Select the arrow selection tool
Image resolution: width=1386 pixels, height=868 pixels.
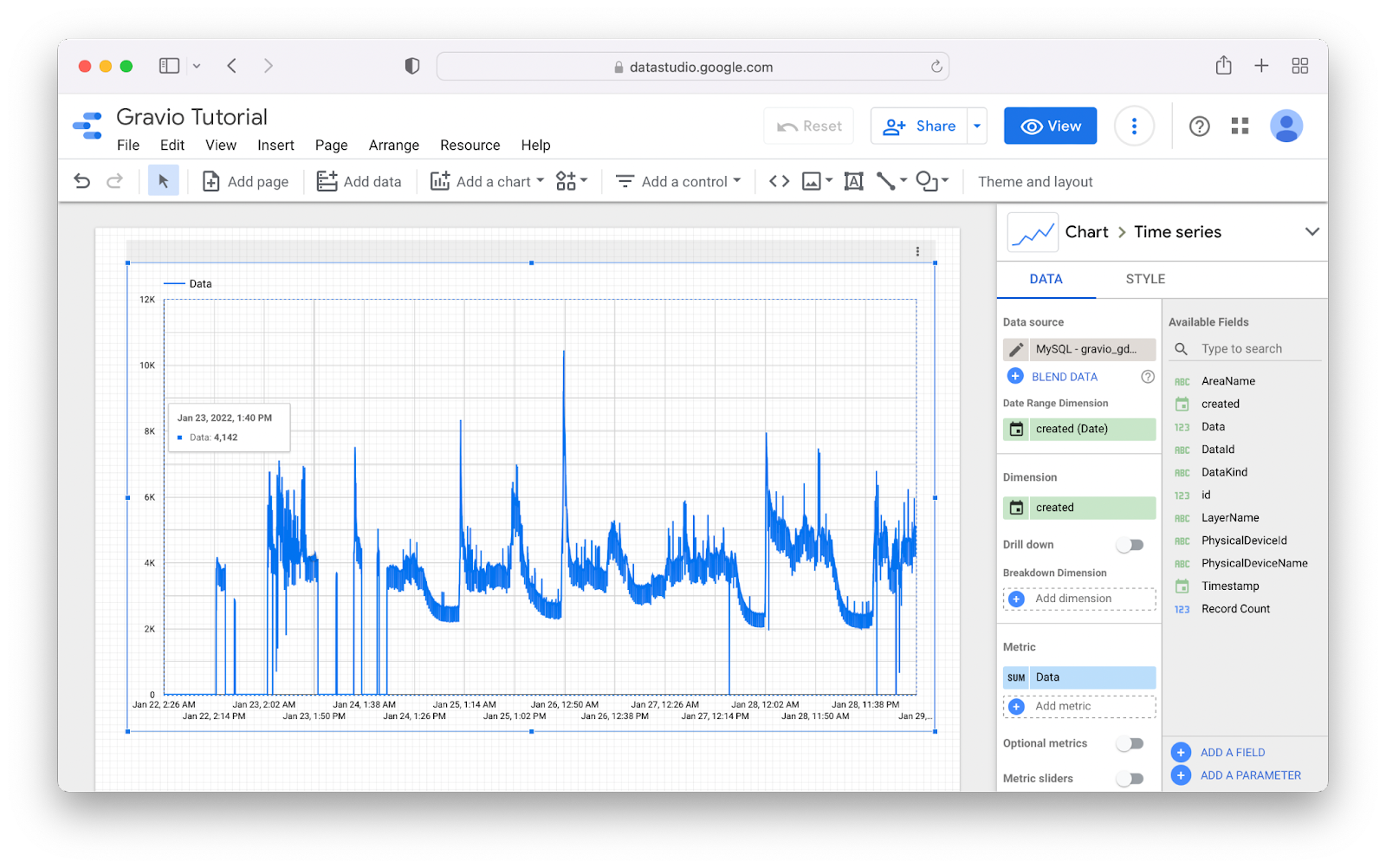pos(163,180)
